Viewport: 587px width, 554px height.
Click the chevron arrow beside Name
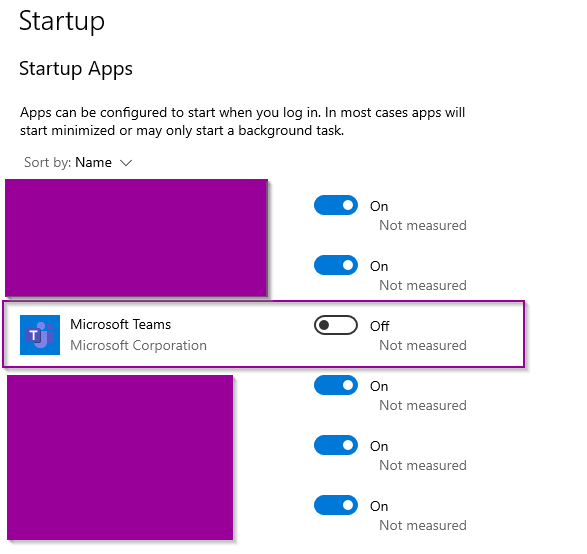click(126, 163)
